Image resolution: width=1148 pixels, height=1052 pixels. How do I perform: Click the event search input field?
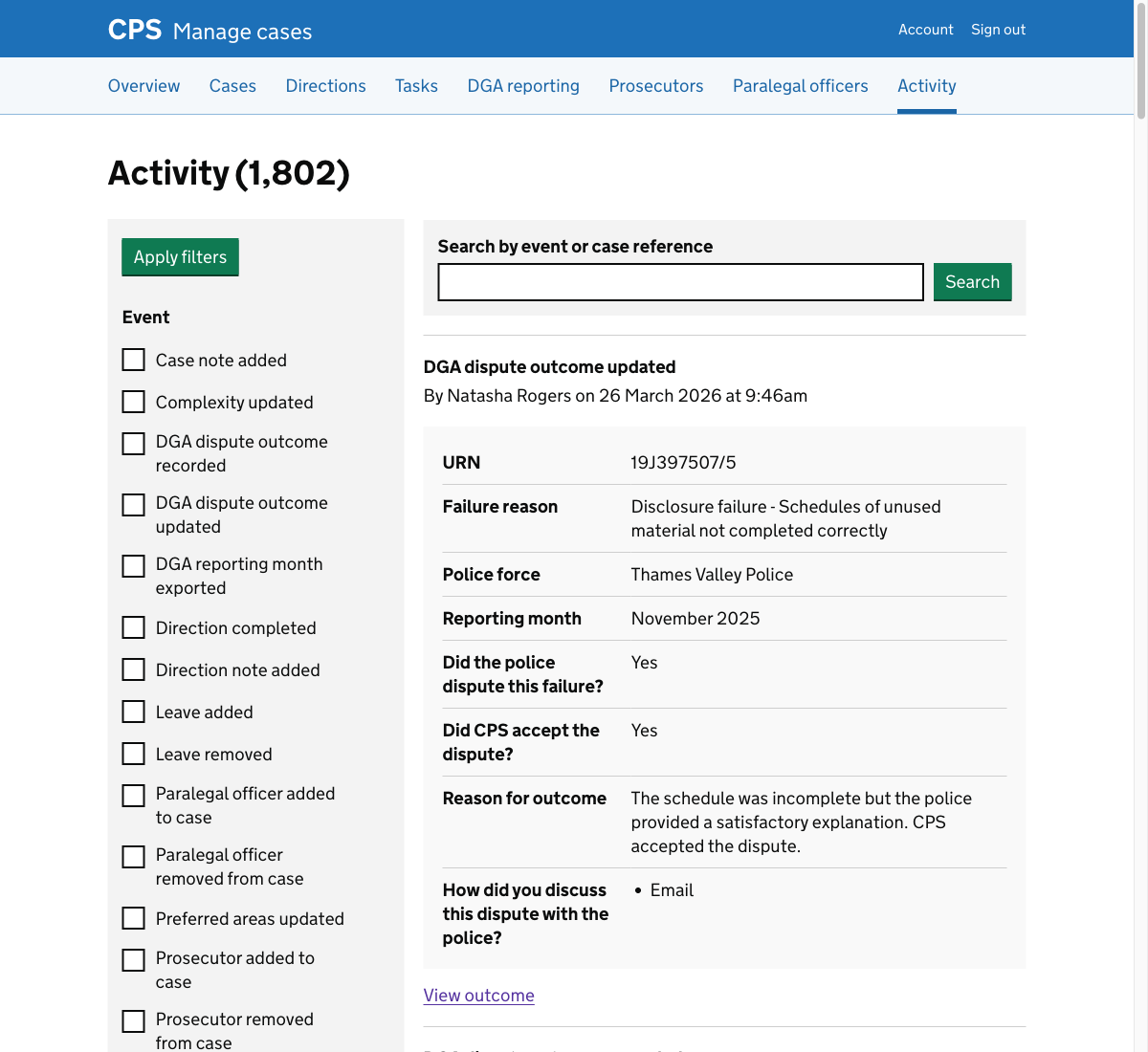(x=680, y=281)
